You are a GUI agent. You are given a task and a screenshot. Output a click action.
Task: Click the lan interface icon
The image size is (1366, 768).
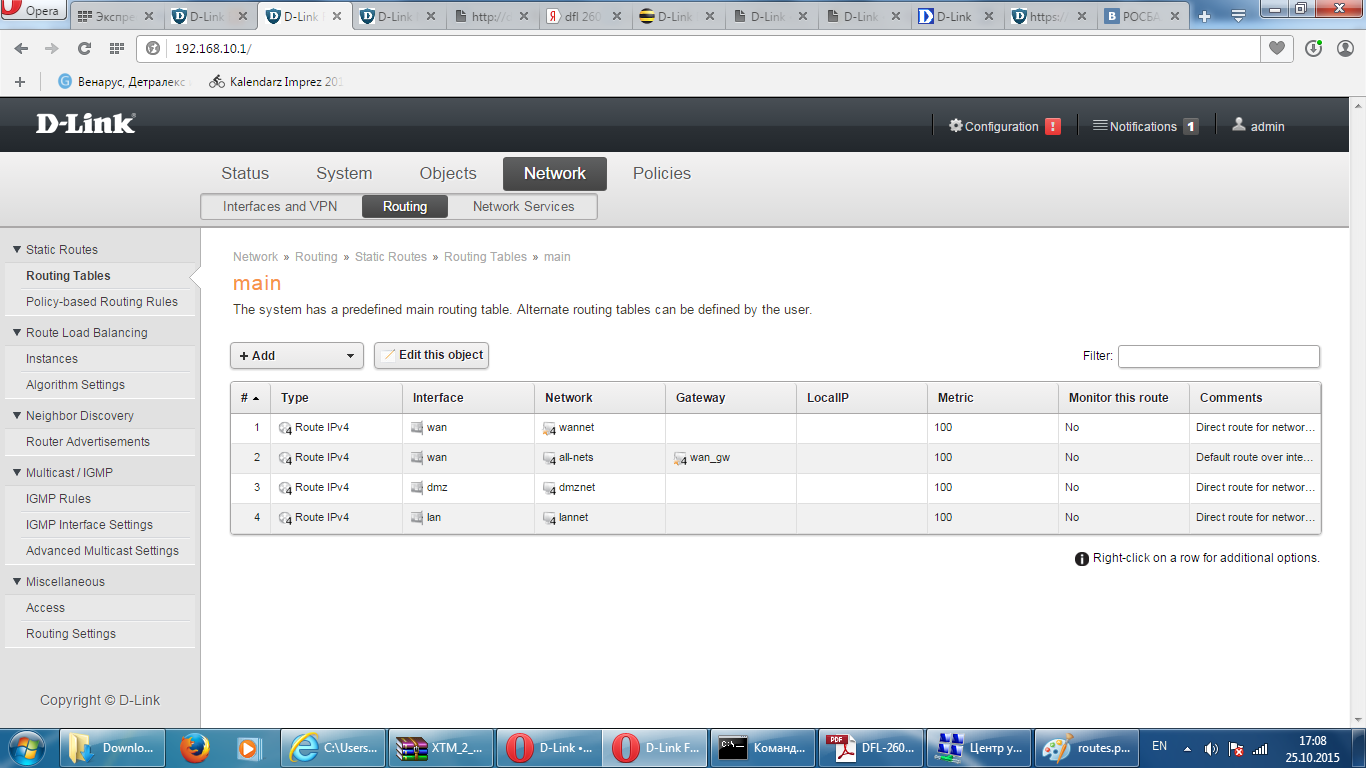tap(417, 518)
